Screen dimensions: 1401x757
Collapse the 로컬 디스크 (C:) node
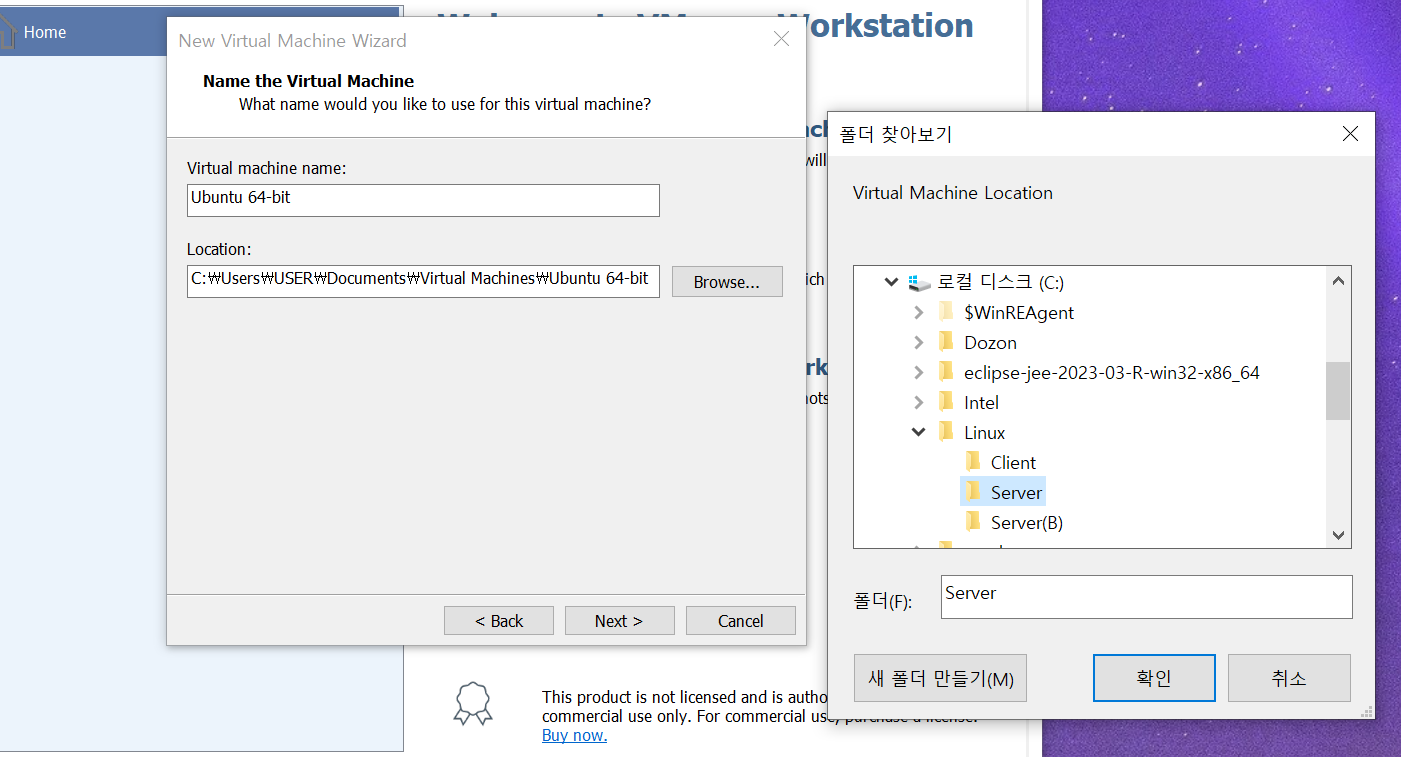890,282
